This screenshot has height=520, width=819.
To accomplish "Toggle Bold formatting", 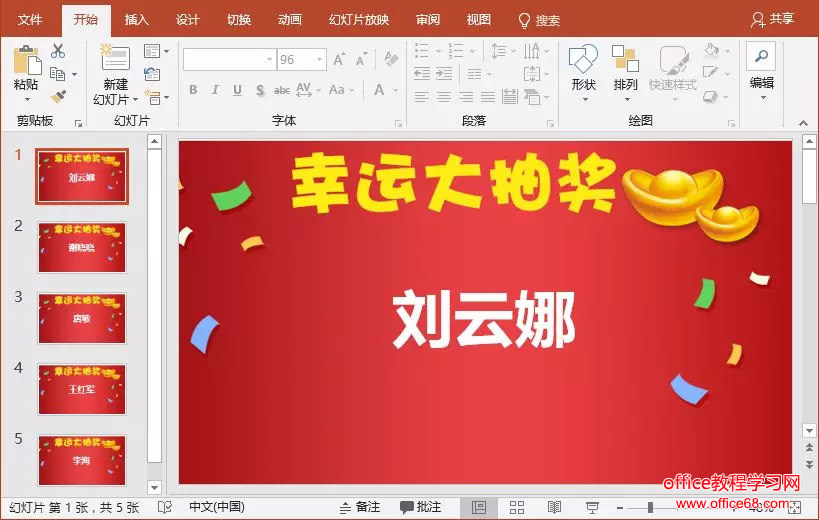I will [193, 90].
